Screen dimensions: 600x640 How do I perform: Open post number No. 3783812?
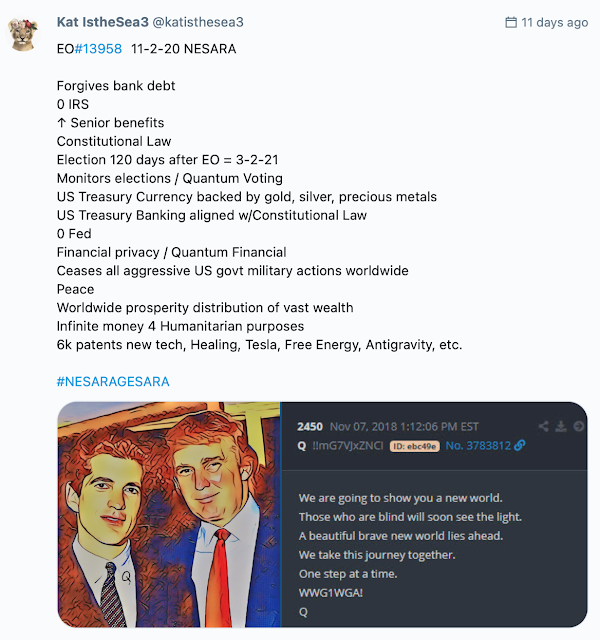(477, 445)
